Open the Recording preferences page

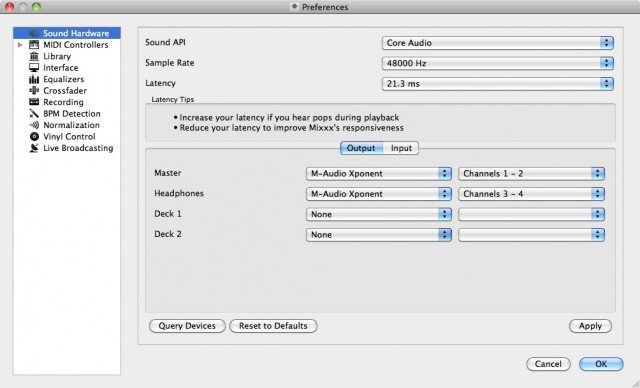click(63, 102)
